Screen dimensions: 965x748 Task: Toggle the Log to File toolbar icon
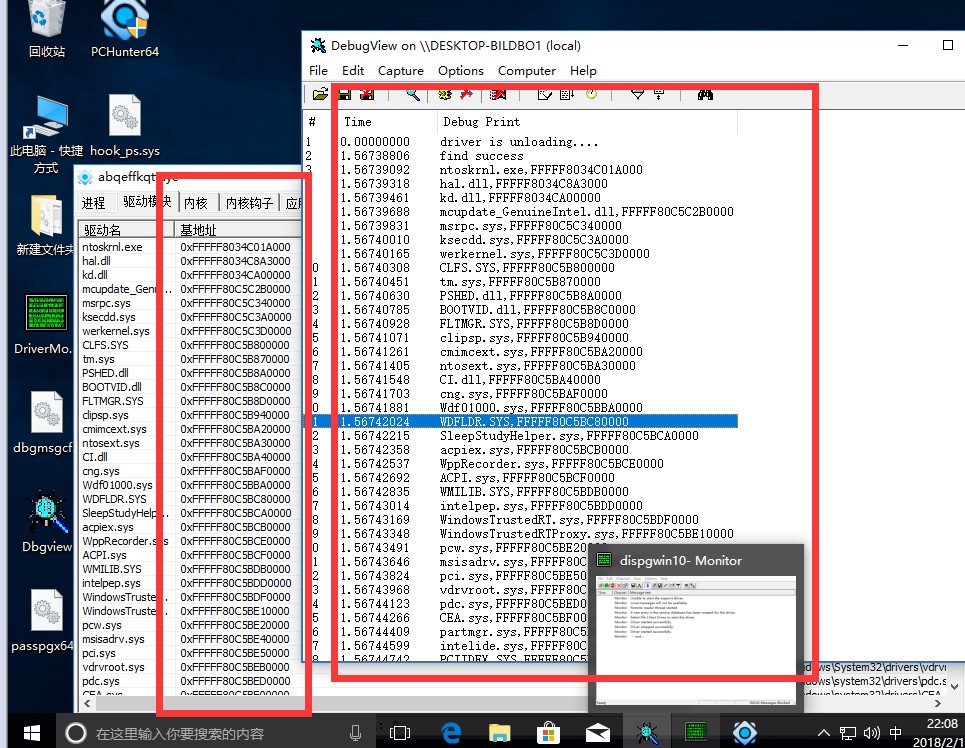tap(367, 94)
